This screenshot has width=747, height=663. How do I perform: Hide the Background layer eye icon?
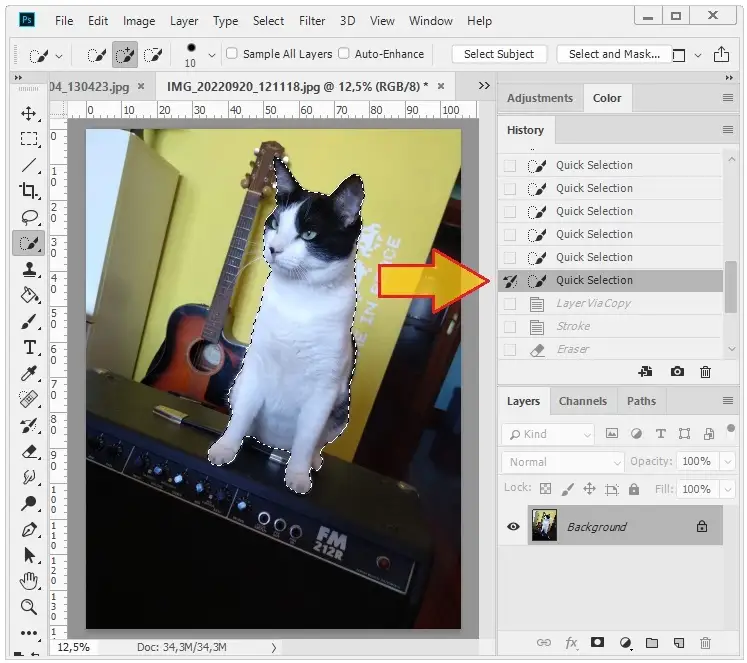[x=513, y=526]
